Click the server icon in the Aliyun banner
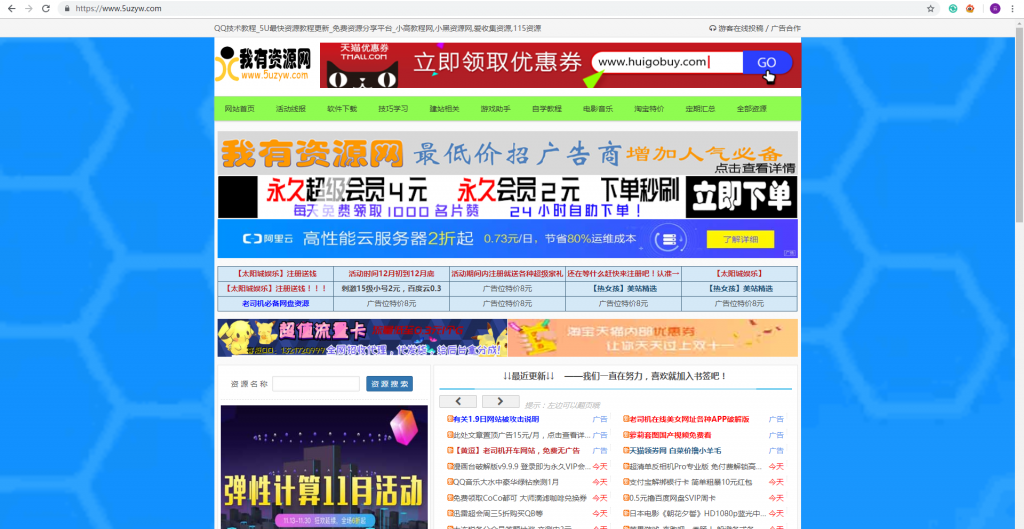Image resolution: width=1024 pixels, height=529 pixels. tap(669, 239)
